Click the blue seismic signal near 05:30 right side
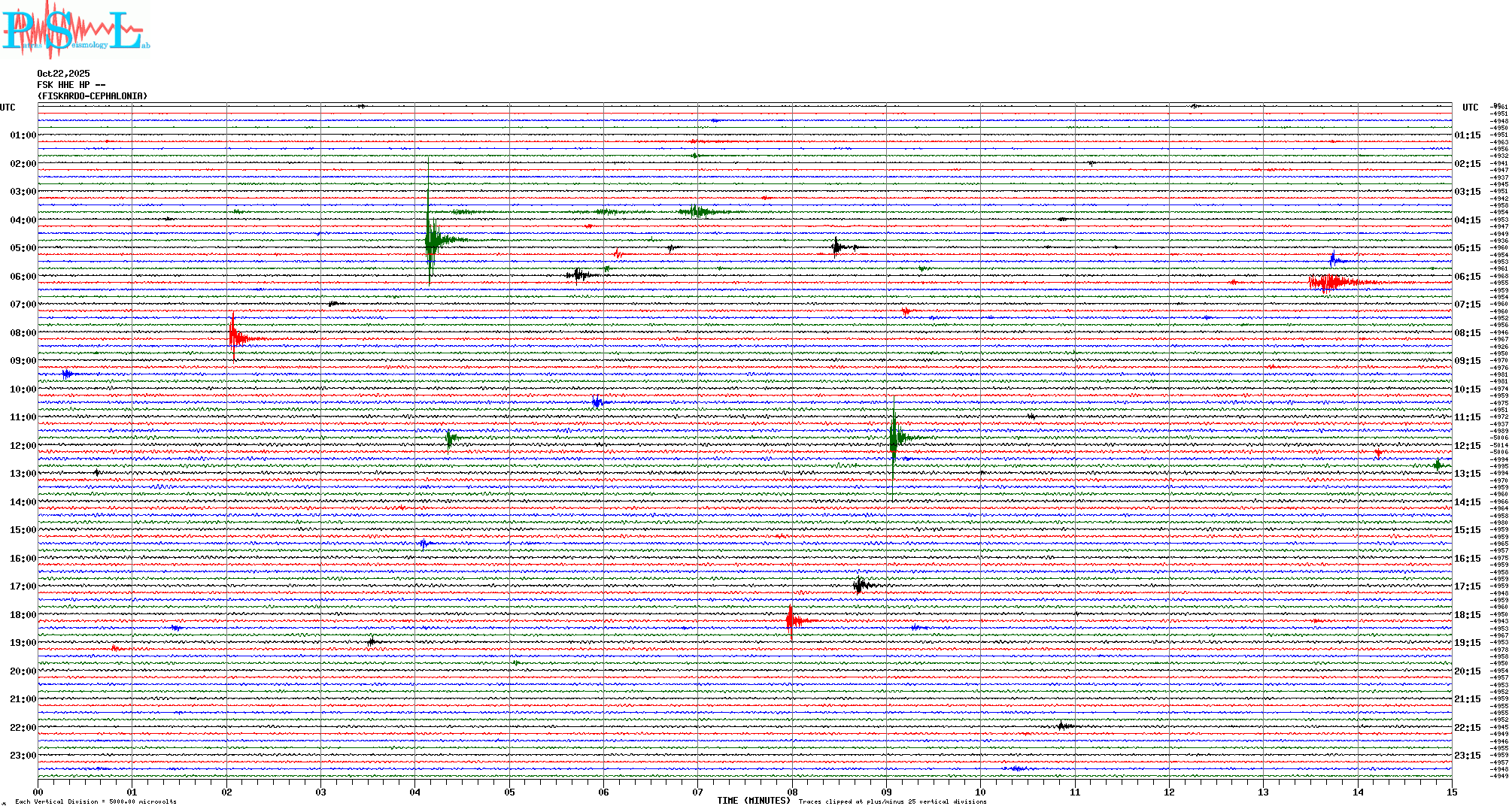Viewport: 1512px width, 812px height. pos(1334,260)
